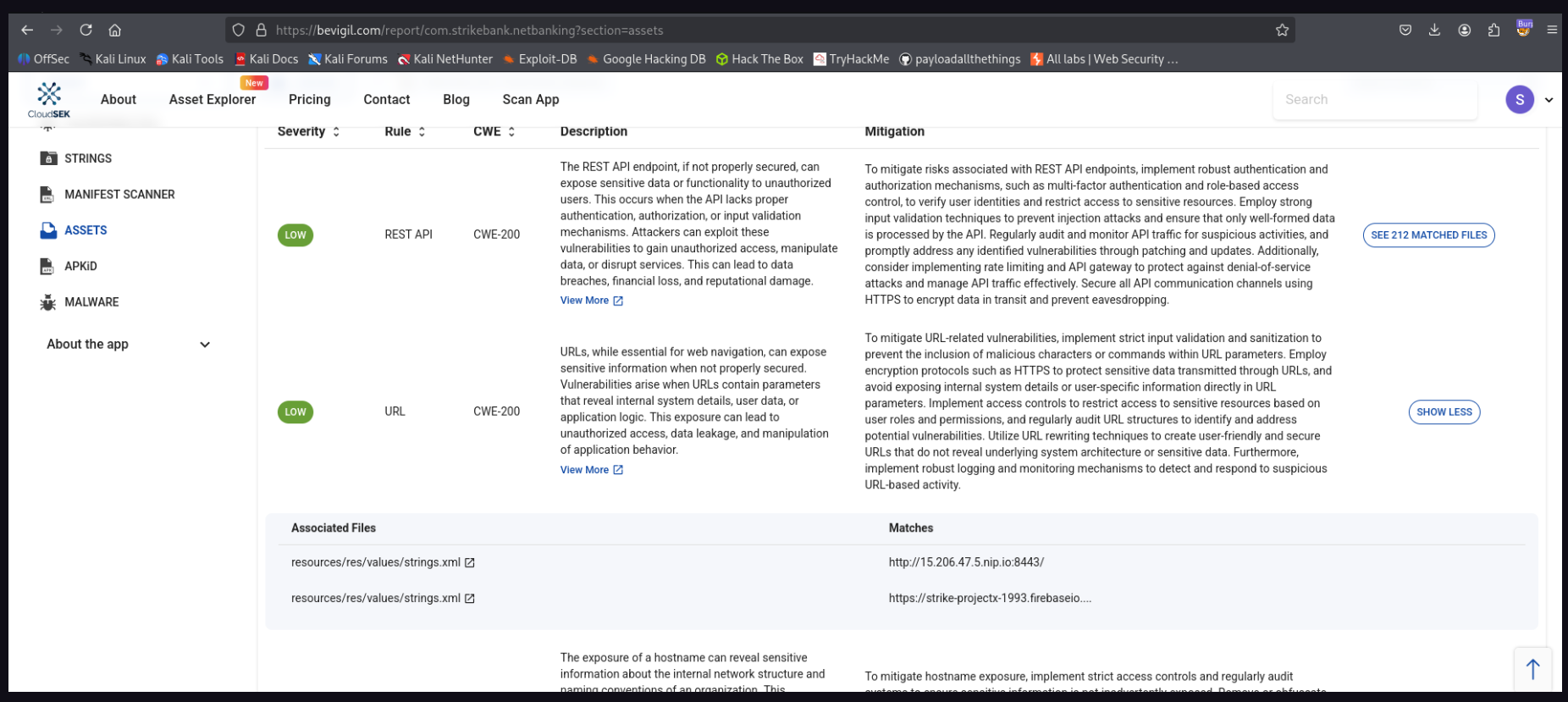
Task: Click the scroll-to-top arrow button
Action: click(x=1532, y=669)
